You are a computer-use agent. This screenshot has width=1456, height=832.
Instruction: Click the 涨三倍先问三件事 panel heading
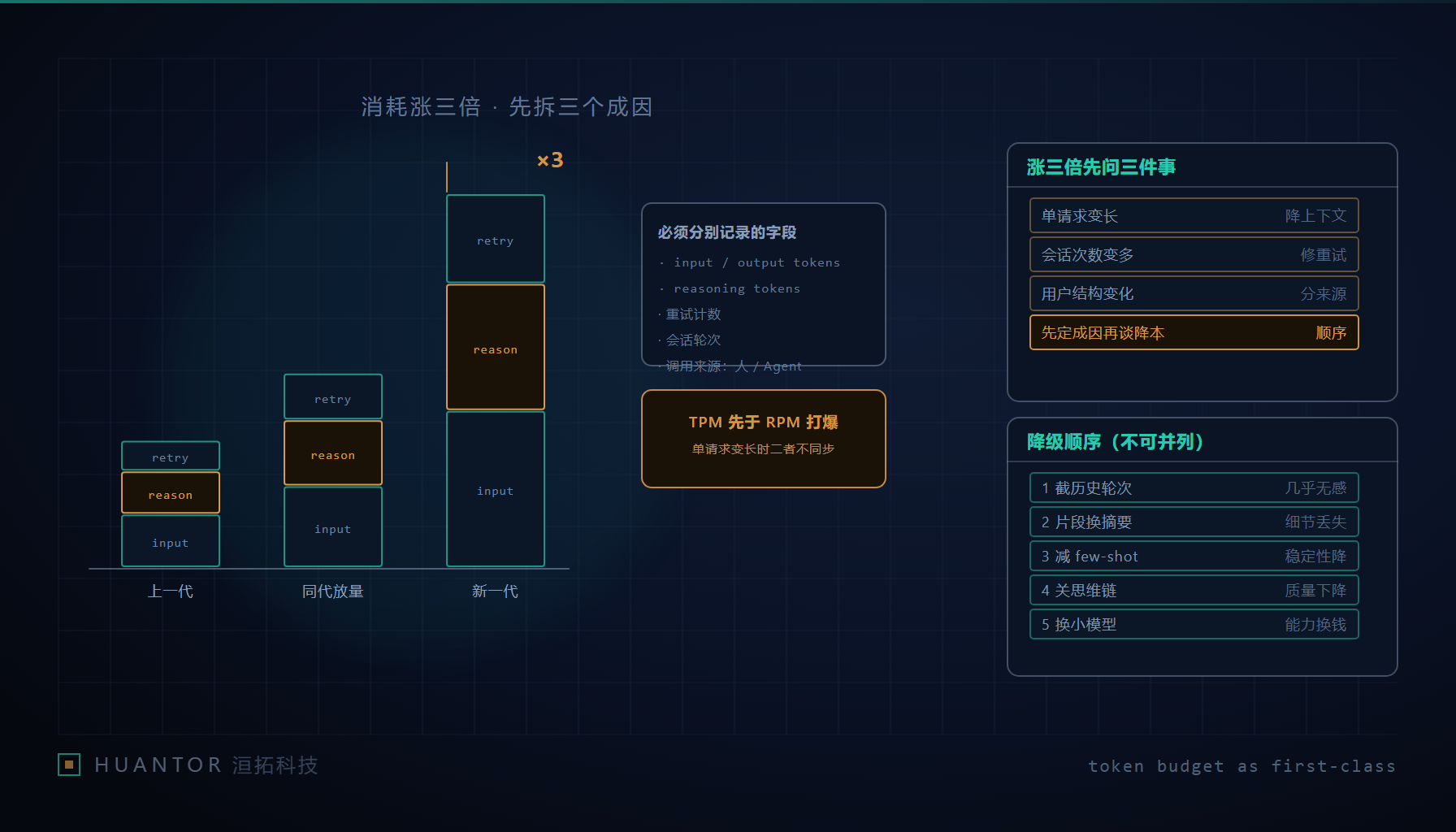coord(1101,167)
